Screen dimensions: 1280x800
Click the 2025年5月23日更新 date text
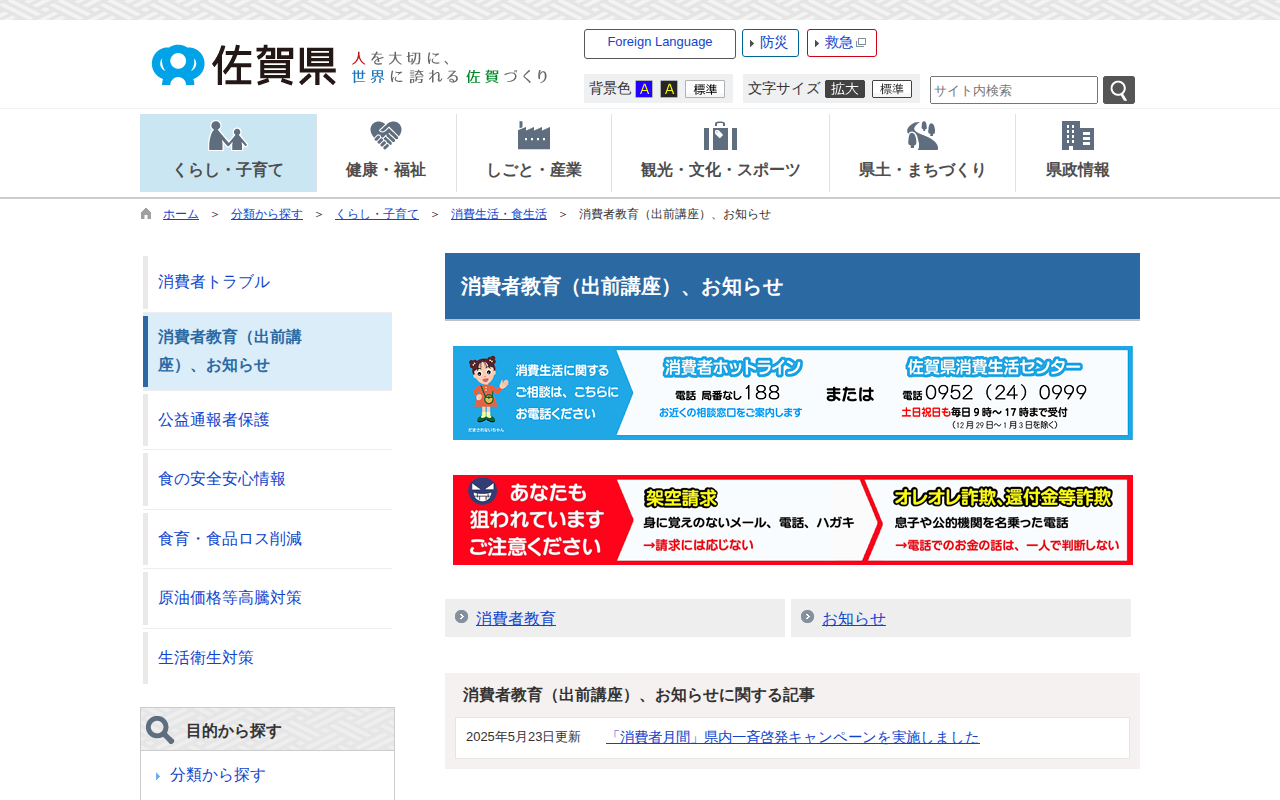(523, 737)
